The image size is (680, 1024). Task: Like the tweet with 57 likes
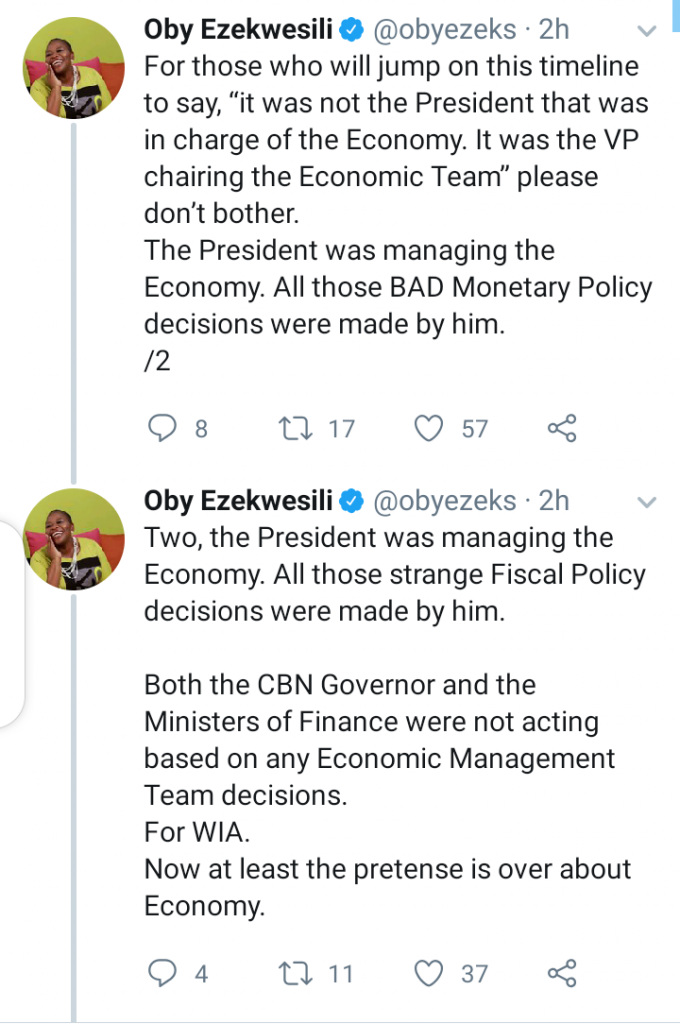click(x=429, y=429)
